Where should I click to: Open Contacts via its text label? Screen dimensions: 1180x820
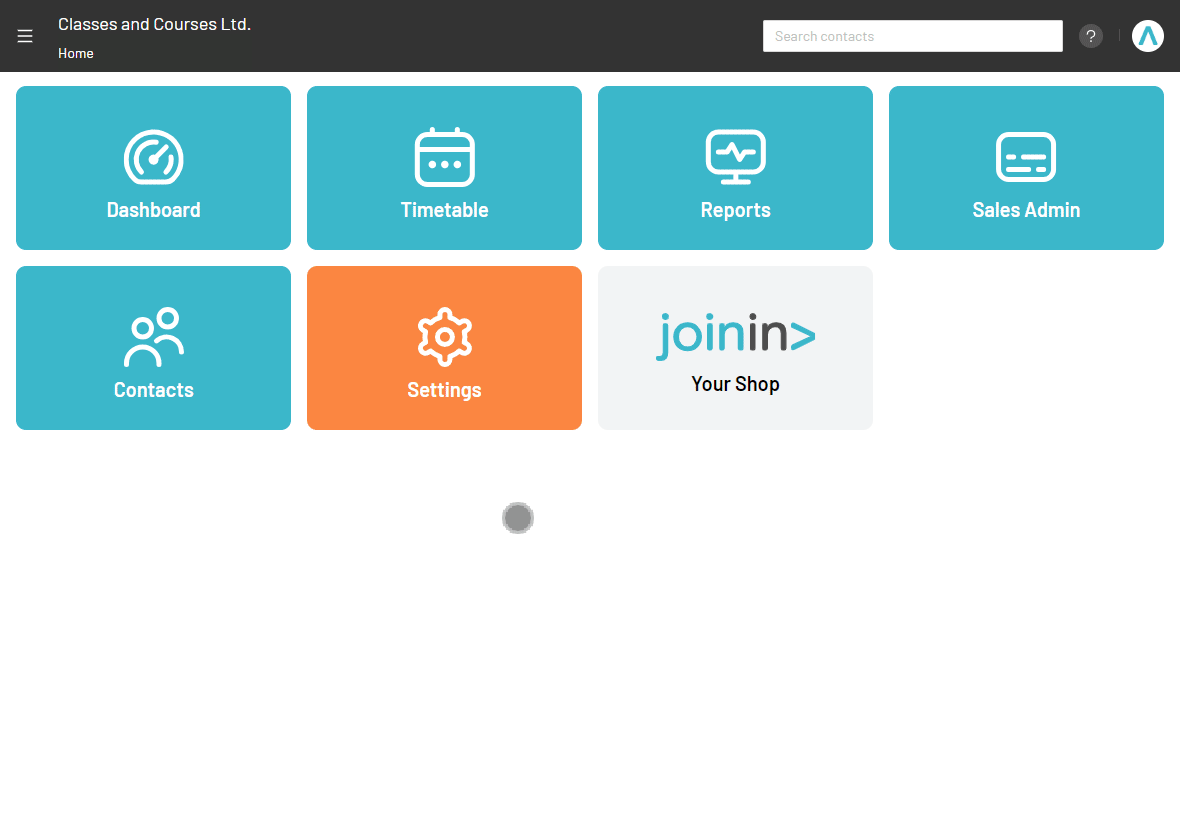coord(153,390)
